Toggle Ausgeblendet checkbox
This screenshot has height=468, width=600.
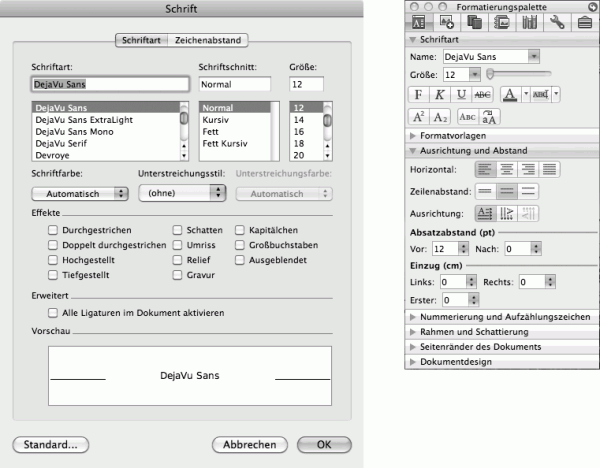[240, 260]
